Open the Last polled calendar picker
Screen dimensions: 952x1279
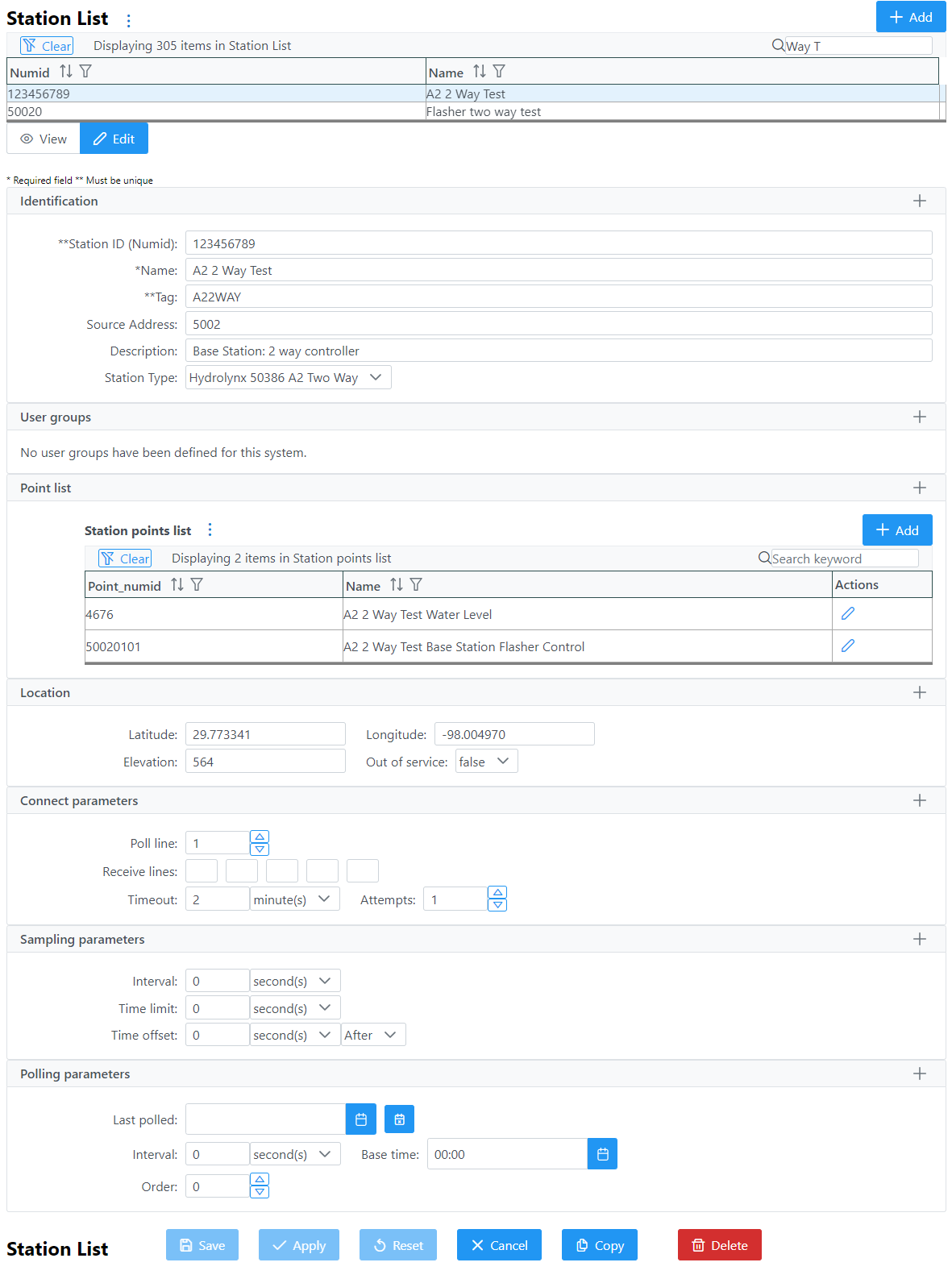point(361,1119)
